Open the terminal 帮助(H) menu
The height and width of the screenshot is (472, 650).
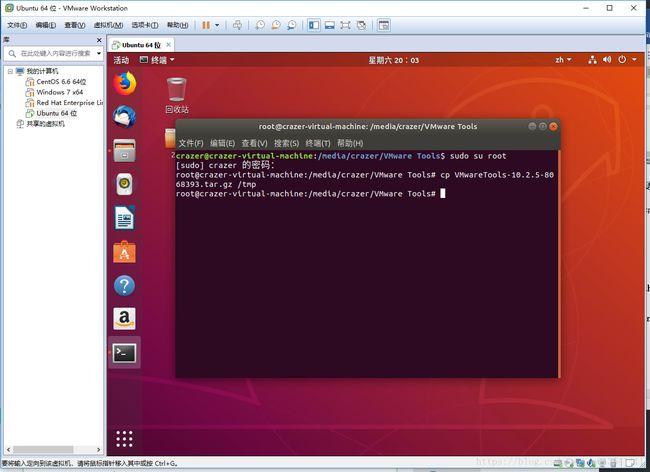(x=350, y=143)
